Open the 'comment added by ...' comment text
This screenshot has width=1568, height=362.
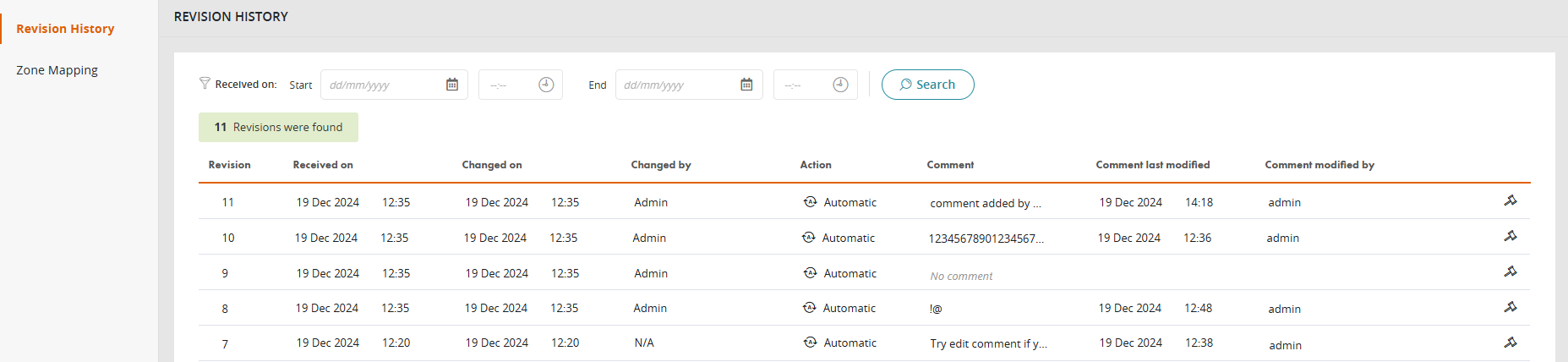985,203
